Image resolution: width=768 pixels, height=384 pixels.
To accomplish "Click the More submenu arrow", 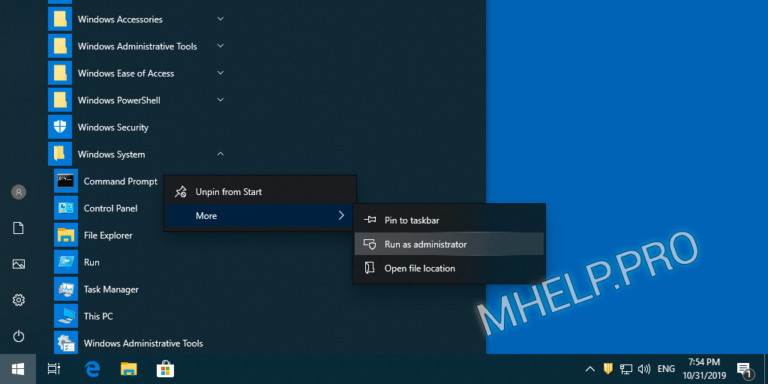I will coord(341,216).
